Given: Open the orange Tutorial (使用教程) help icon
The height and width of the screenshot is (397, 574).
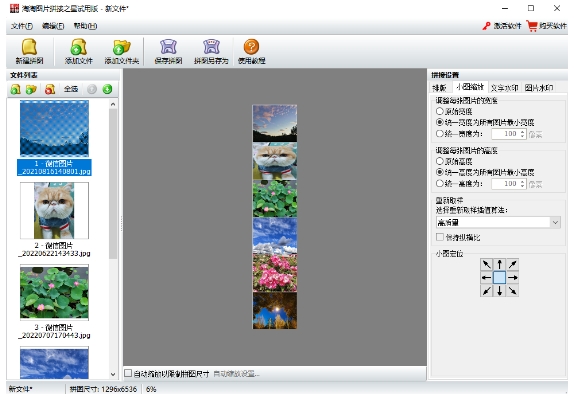Looking at the screenshot, I should point(251,47).
